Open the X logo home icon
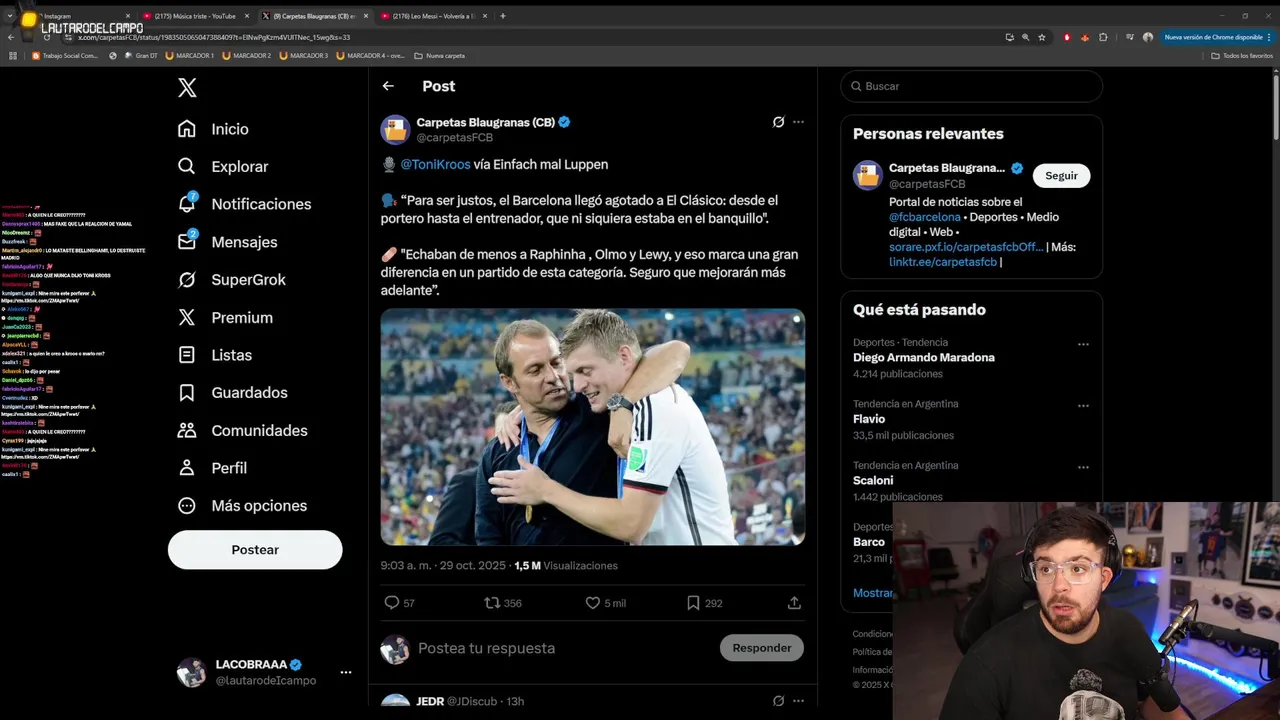Viewport: 1280px width, 720px height. tap(187, 88)
